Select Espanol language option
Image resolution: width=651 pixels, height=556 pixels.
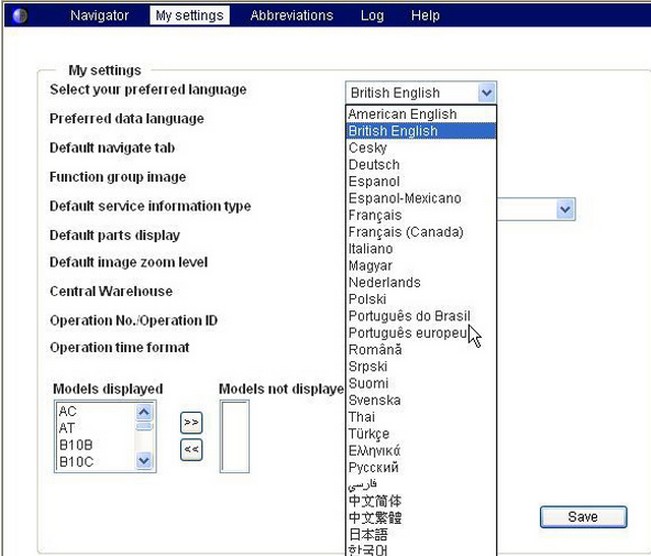[421, 181]
